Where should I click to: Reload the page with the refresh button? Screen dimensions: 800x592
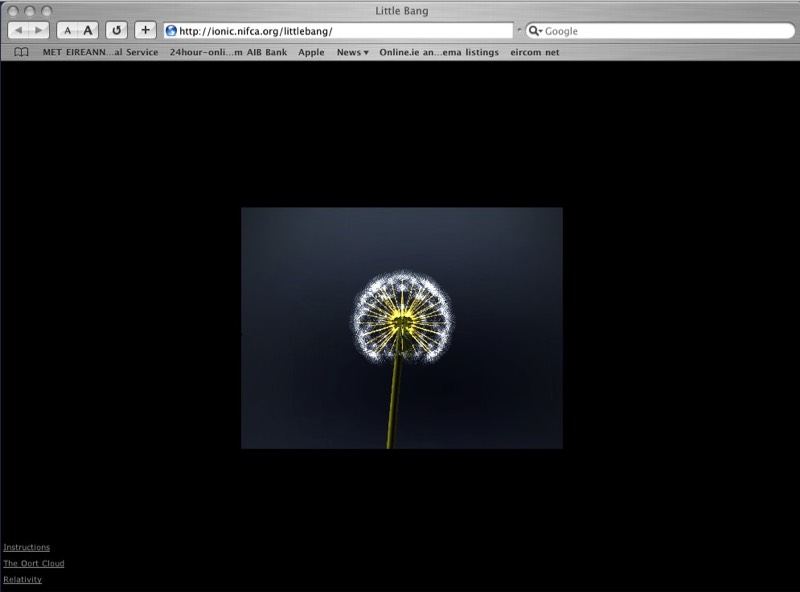(117, 31)
